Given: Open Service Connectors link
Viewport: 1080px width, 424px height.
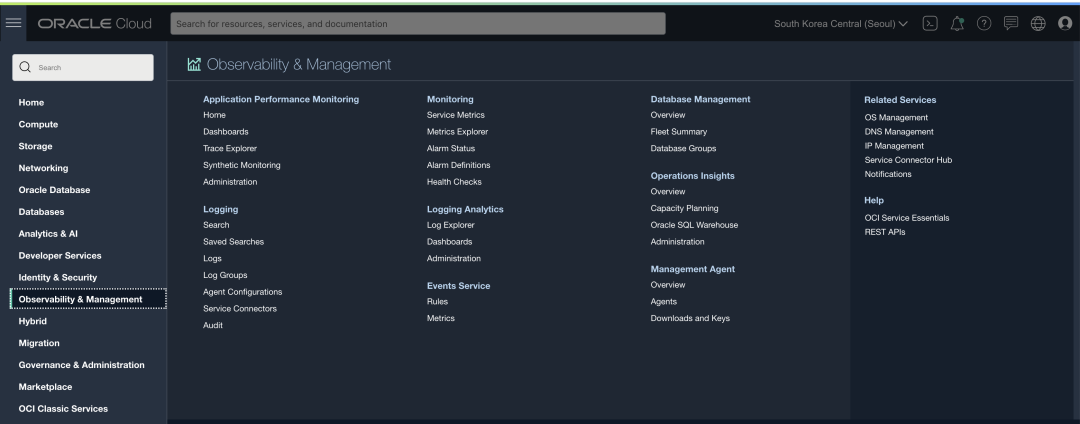Looking at the screenshot, I should click(240, 309).
